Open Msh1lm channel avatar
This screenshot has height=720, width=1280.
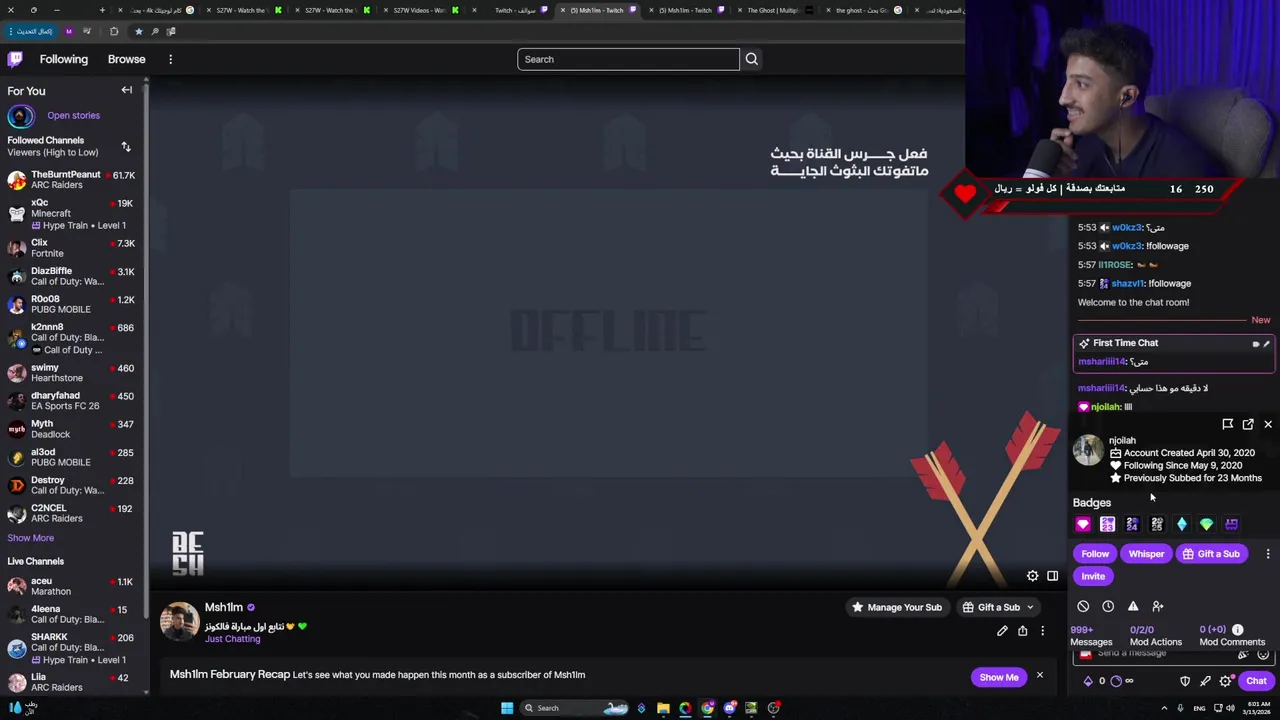[x=180, y=621]
